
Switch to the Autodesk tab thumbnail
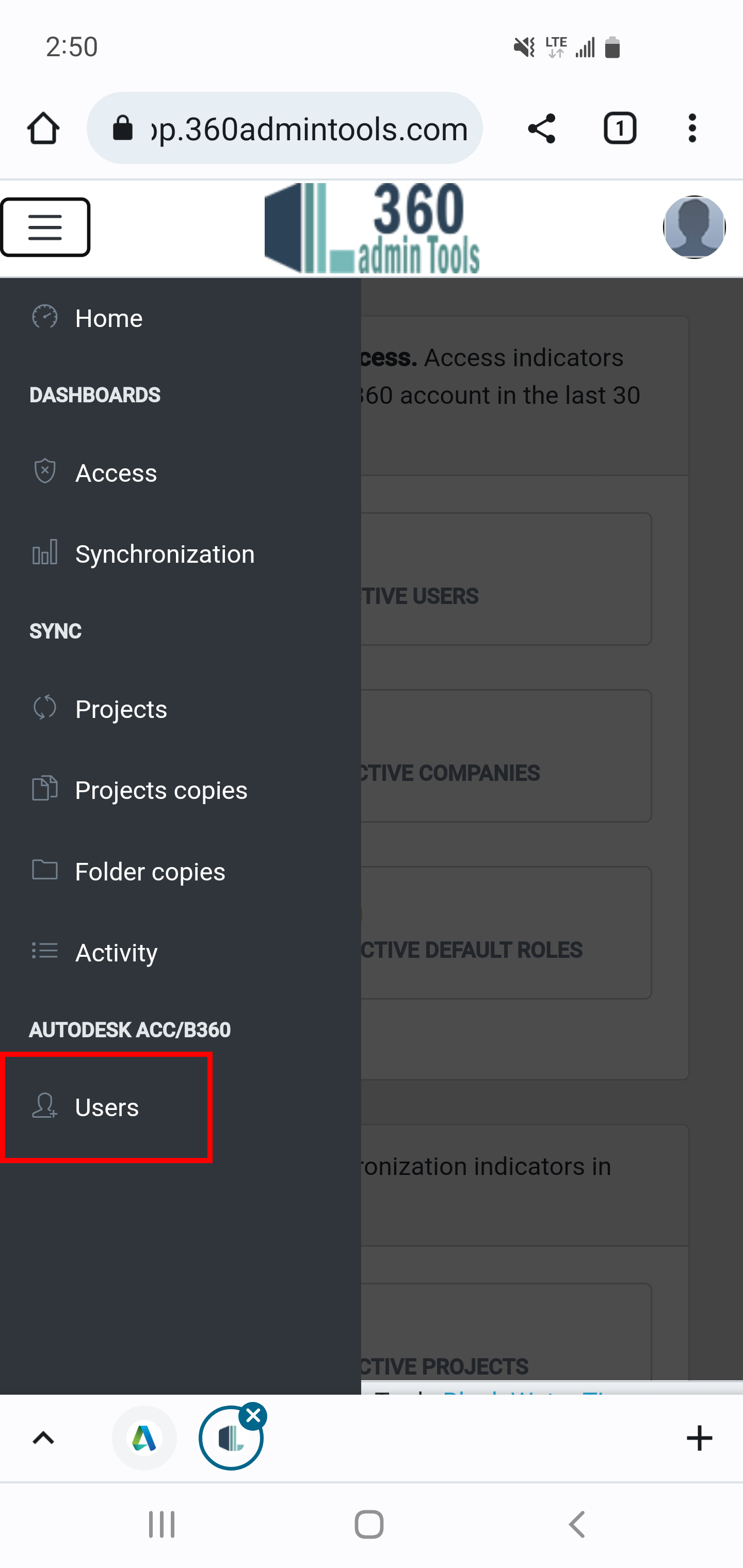pos(144,1438)
